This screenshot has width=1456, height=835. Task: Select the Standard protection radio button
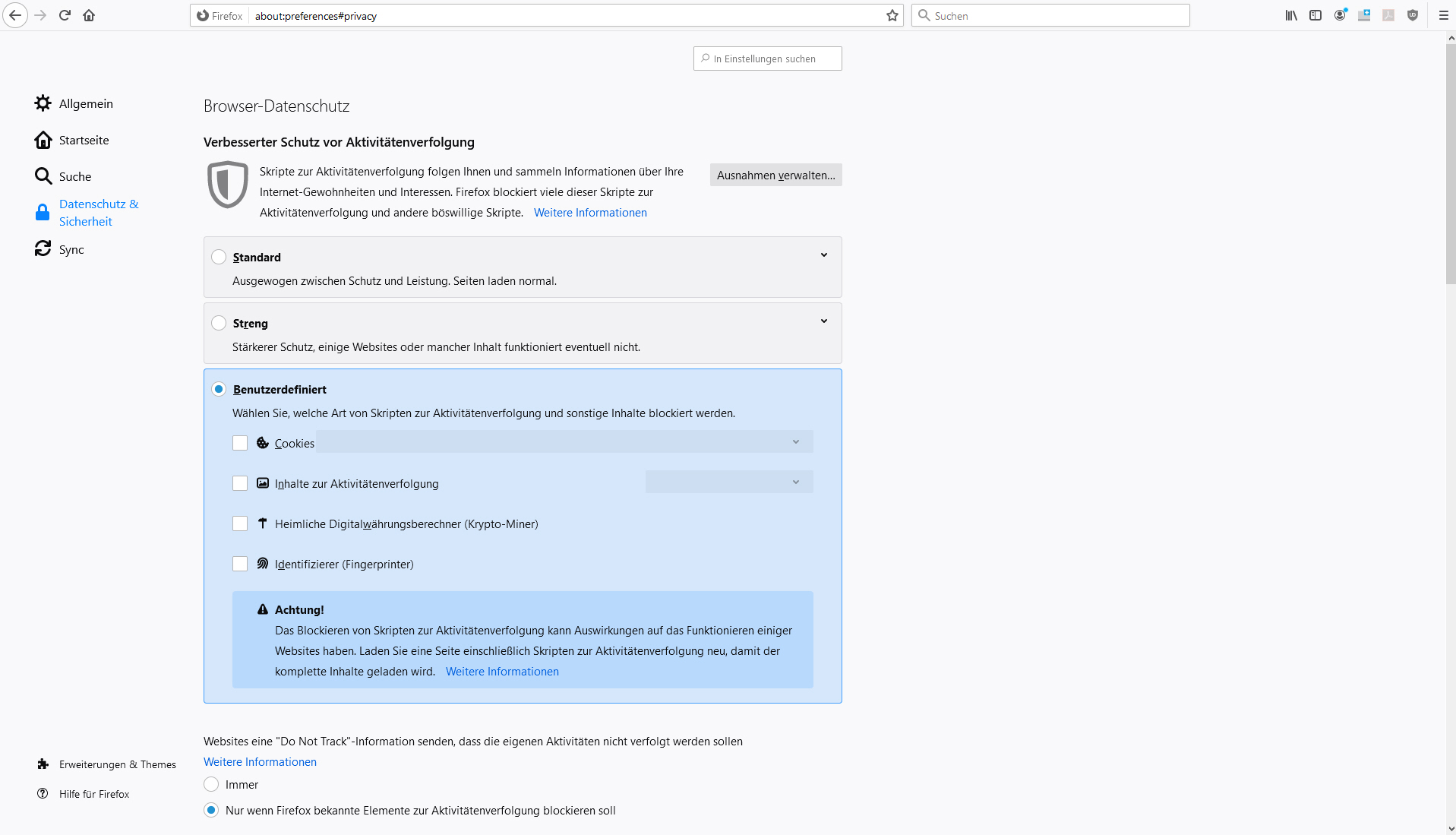(219, 257)
